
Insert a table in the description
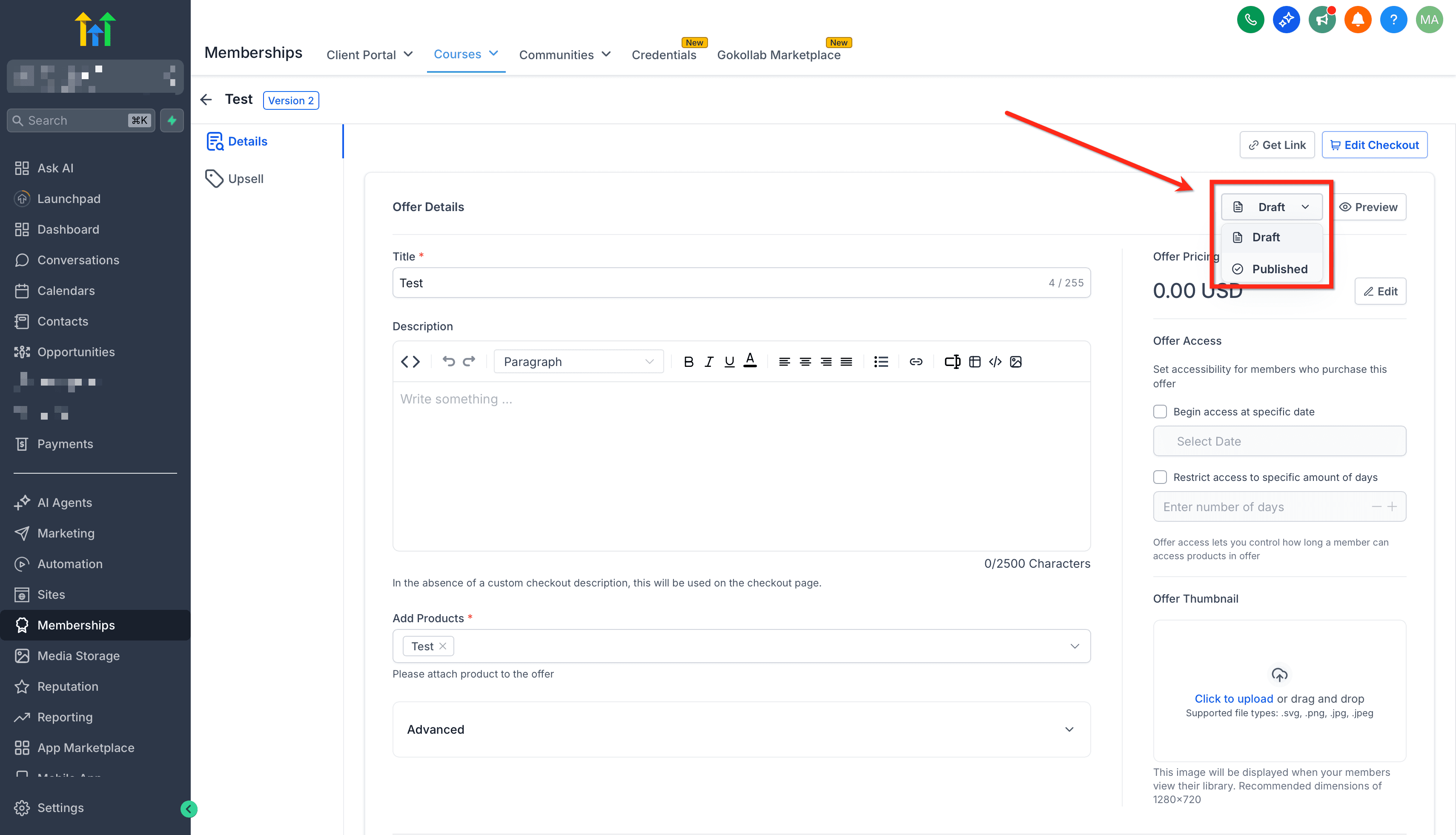(x=974, y=362)
